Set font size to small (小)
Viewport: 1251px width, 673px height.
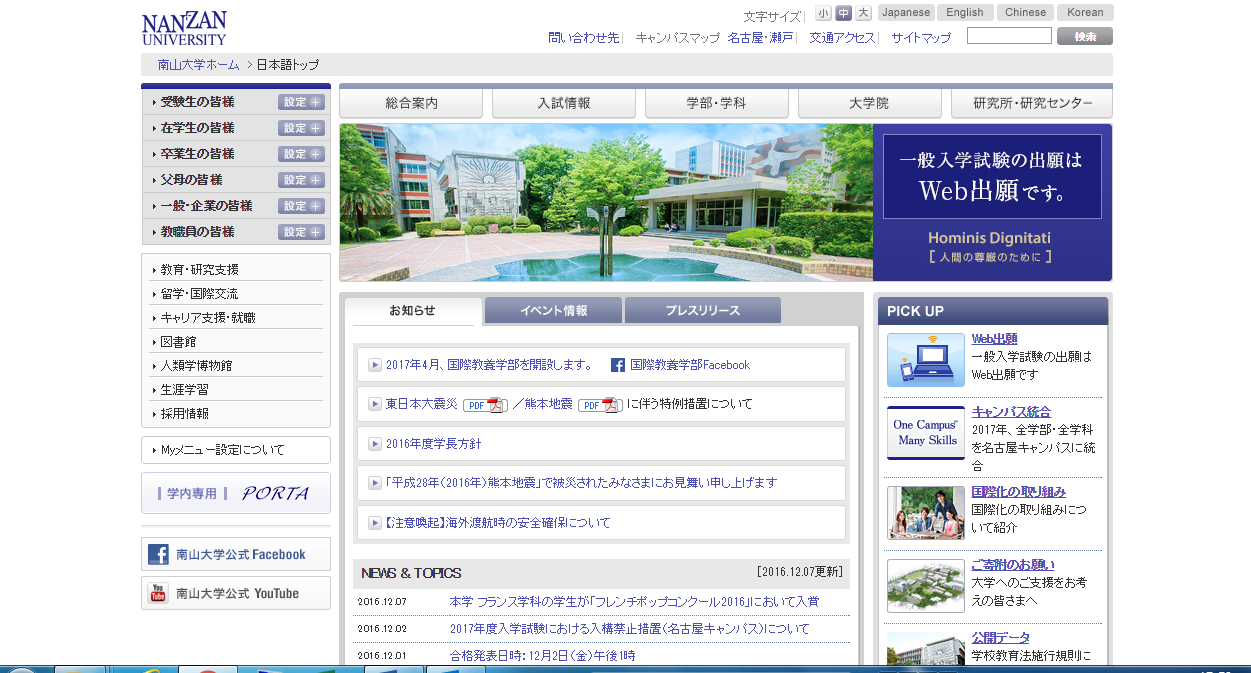pos(823,13)
